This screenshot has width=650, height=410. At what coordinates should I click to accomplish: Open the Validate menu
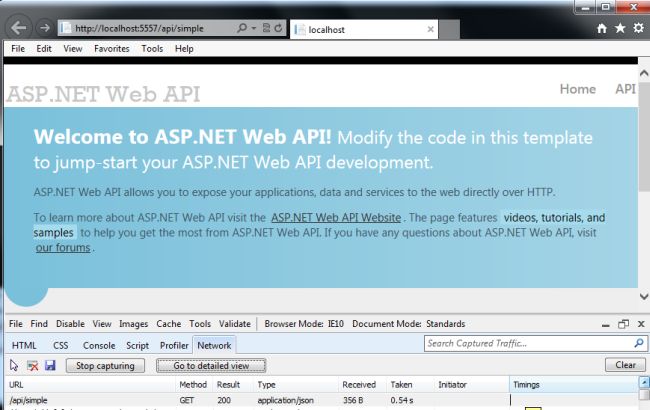point(235,324)
